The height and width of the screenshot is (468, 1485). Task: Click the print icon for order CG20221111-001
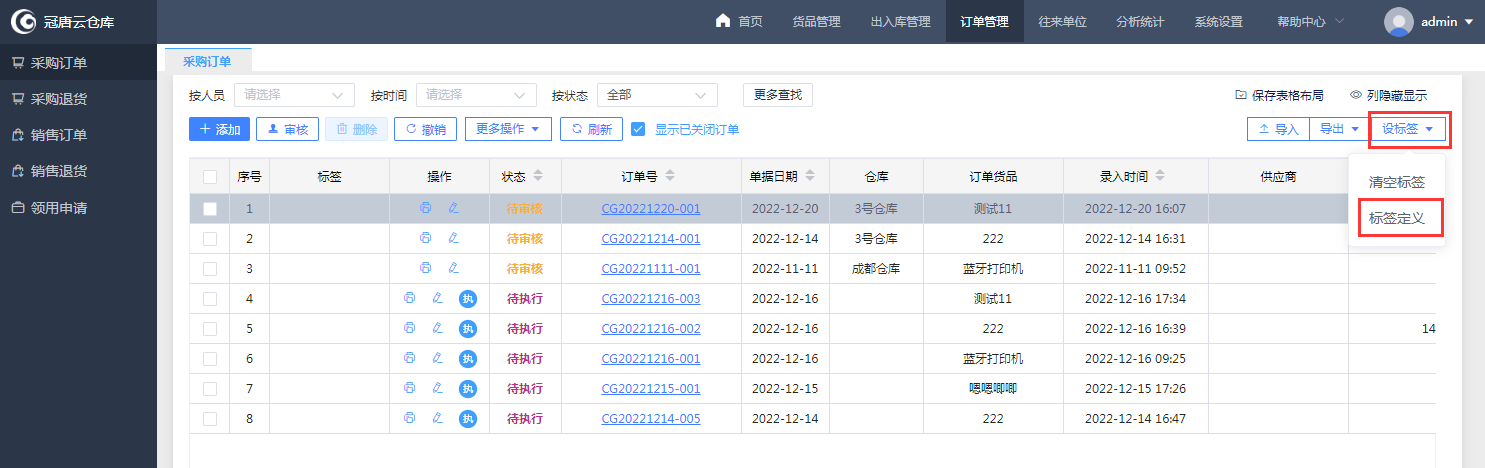pyautogui.click(x=425, y=268)
